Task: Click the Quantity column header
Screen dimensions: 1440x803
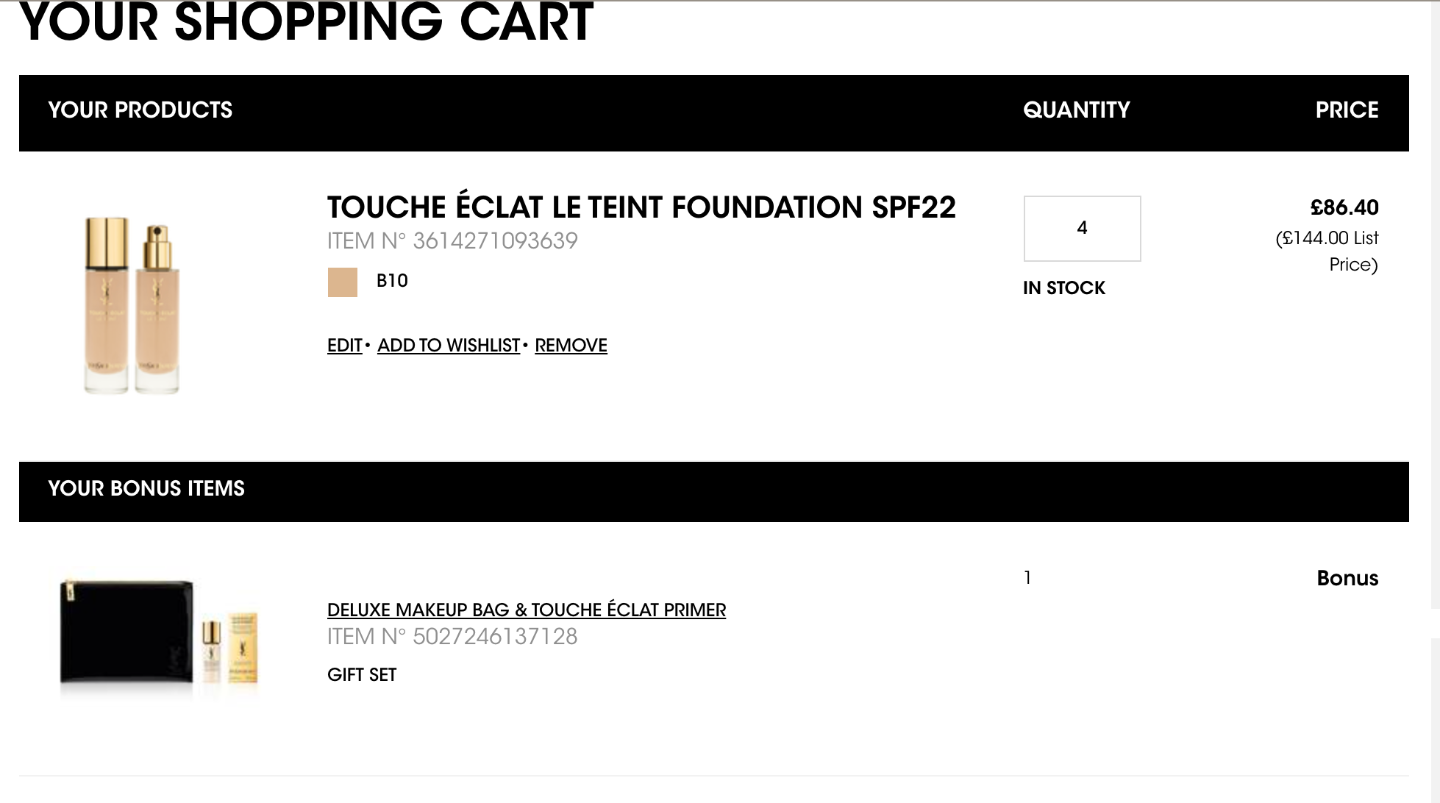Action: [x=1076, y=110]
